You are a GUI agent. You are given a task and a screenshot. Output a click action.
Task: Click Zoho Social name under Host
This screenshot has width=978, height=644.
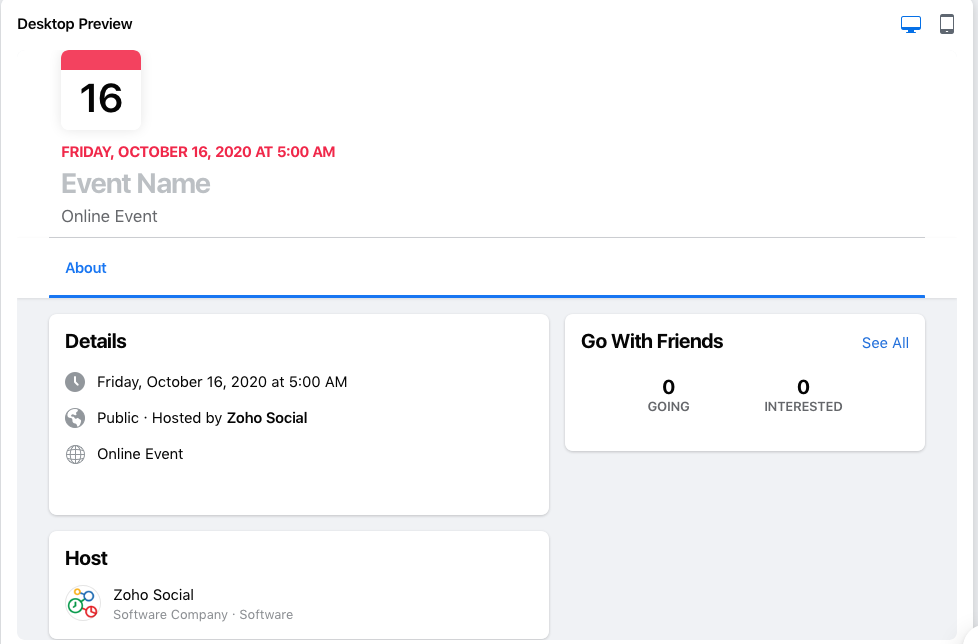pos(153,595)
